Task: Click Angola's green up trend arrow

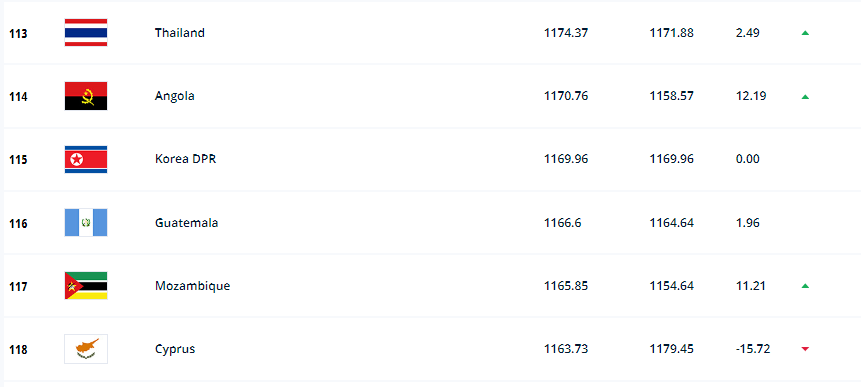Action: pyautogui.click(x=805, y=97)
